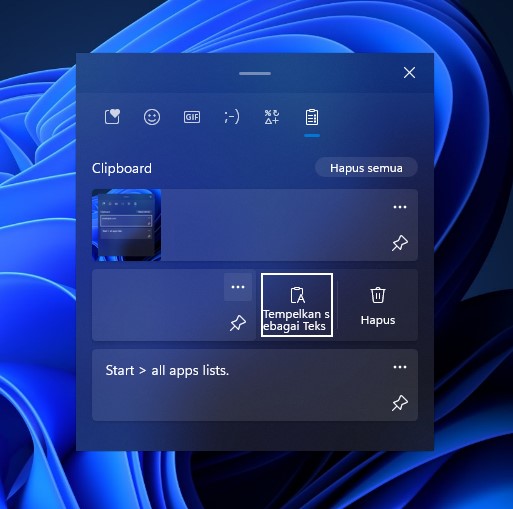Select the screenshot thumbnail clipboard entry
The image size is (513, 509).
255,225
